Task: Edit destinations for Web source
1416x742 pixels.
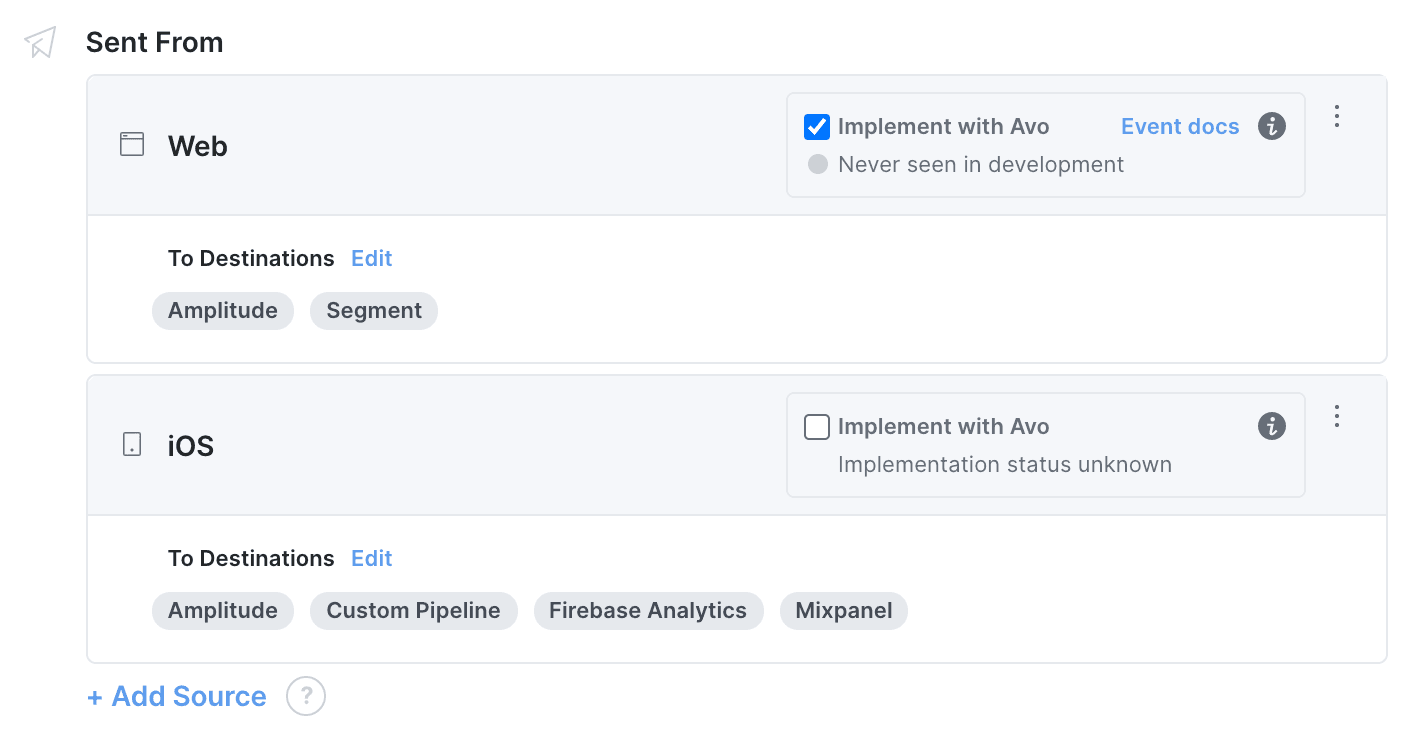Action: [x=371, y=258]
